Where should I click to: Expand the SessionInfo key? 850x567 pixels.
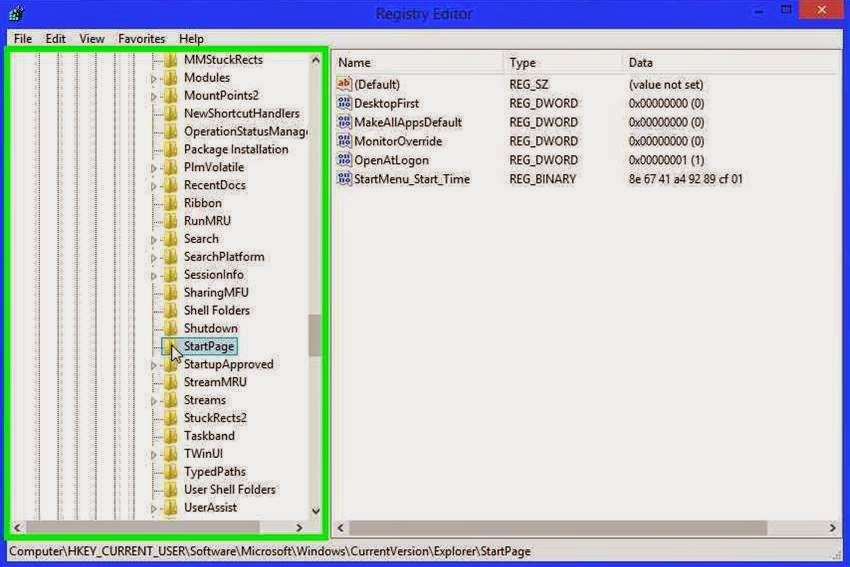coord(153,276)
